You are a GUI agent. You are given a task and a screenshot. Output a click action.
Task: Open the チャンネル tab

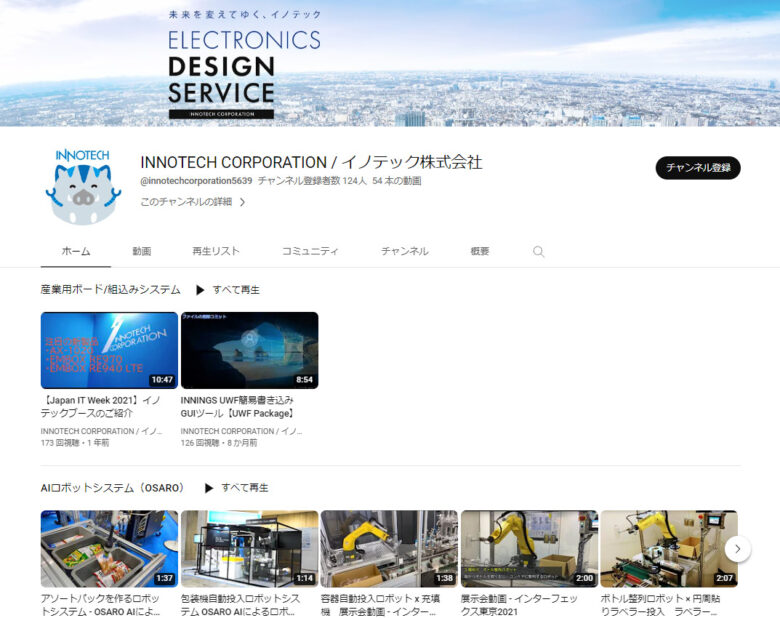404,251
